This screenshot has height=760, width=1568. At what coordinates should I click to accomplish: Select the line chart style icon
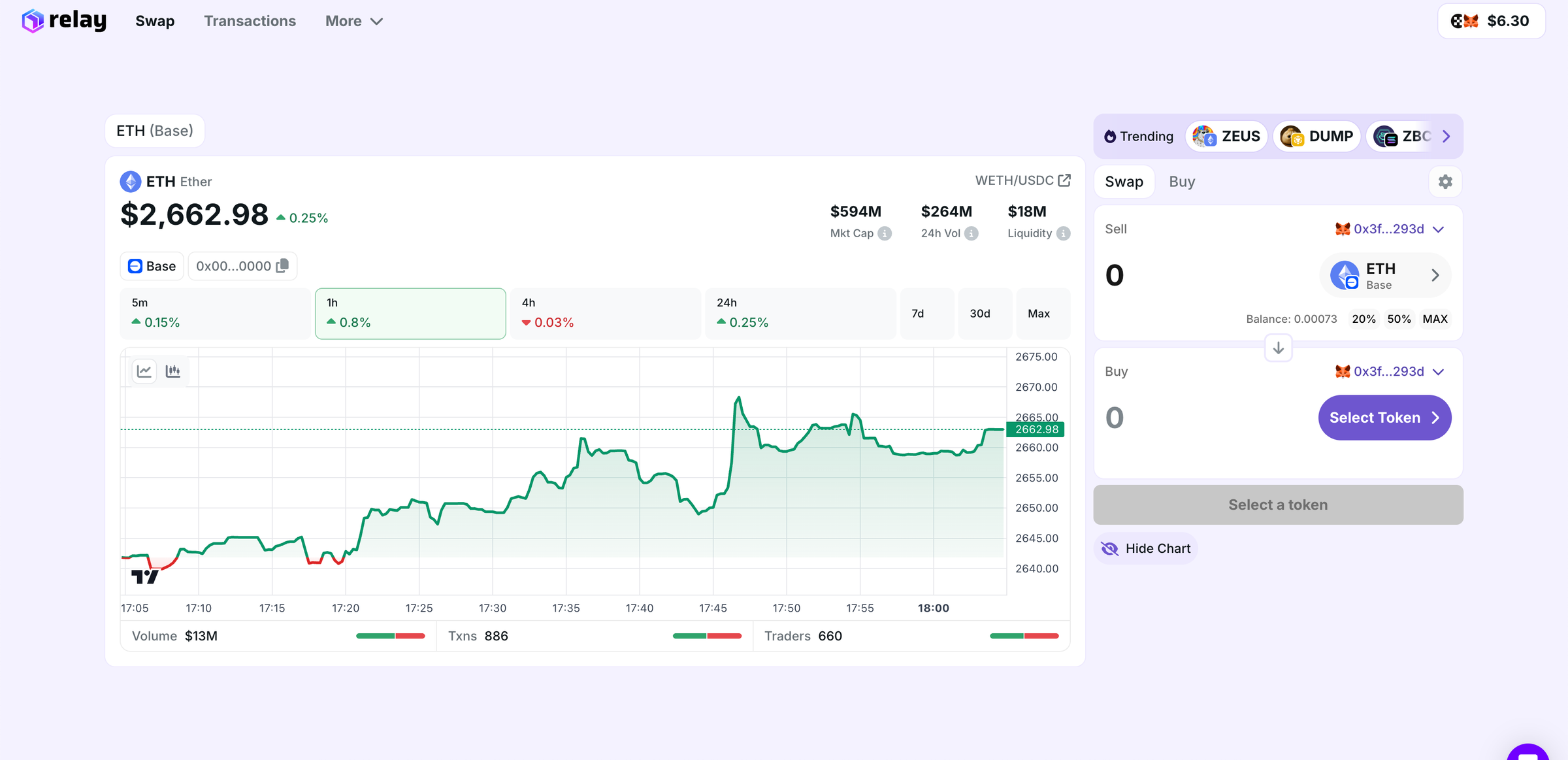144,371
